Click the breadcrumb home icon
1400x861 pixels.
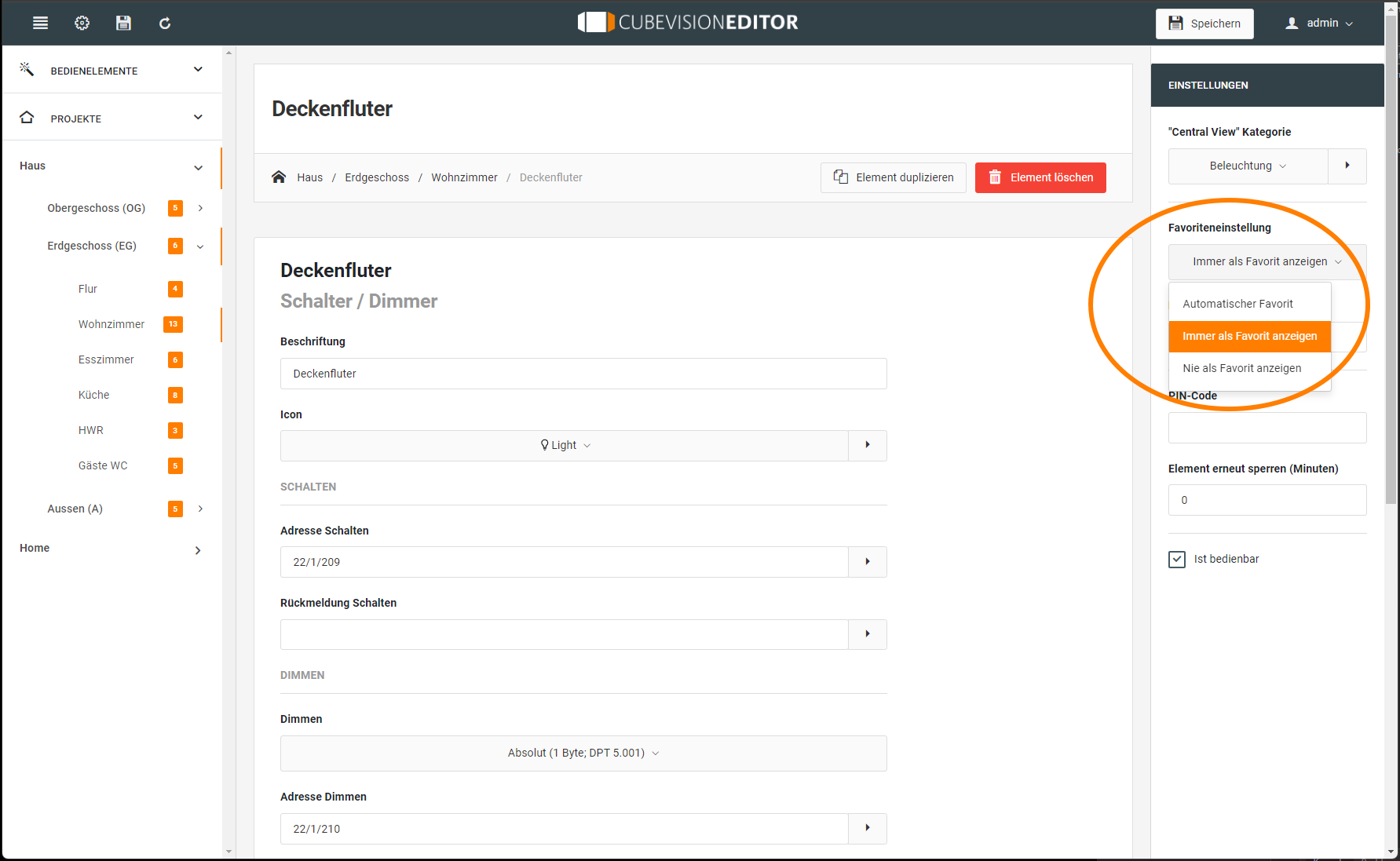tap(279, 177)
